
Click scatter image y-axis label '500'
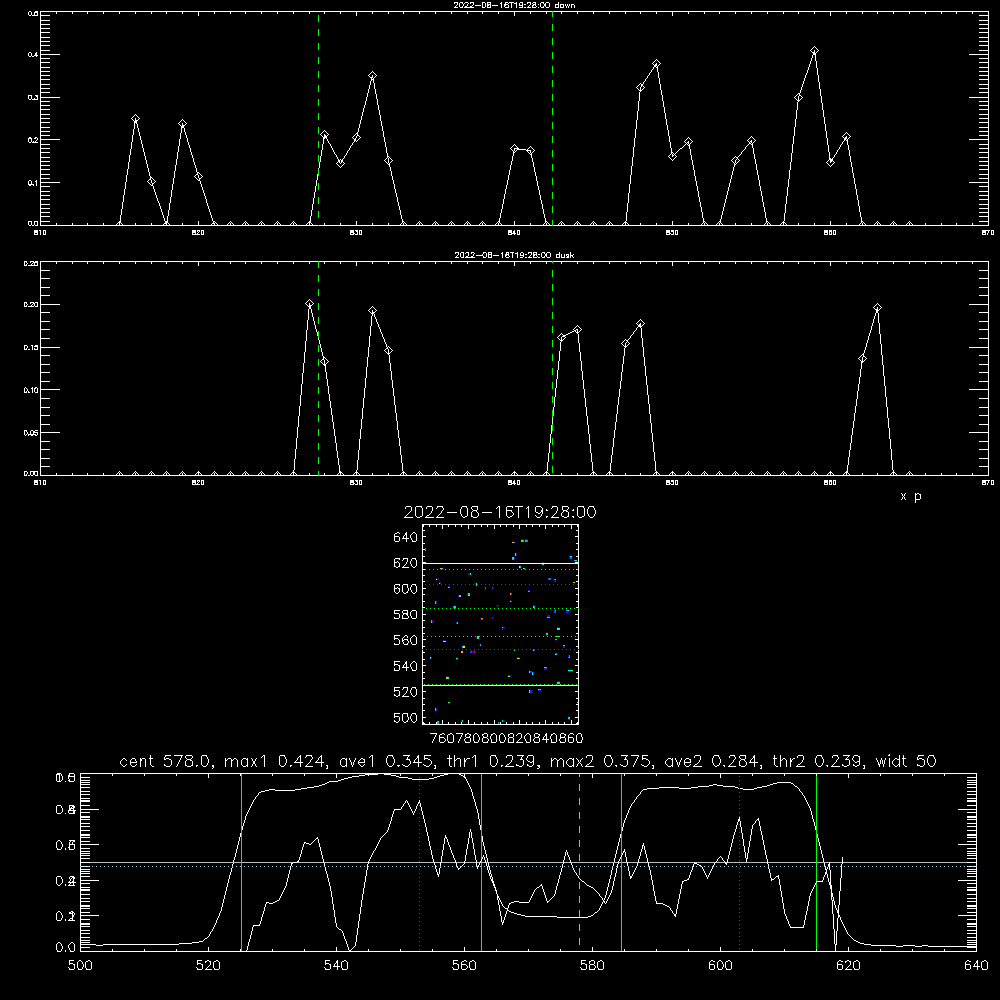point(406,717)
